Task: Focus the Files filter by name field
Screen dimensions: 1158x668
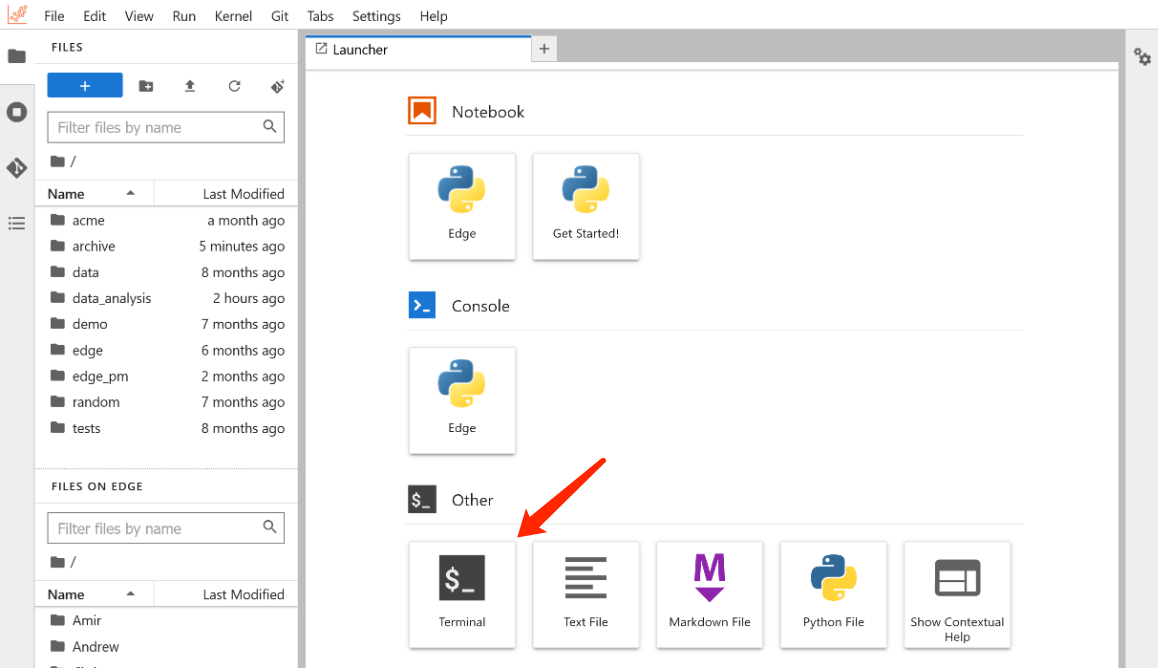Action: [x=165, y=127]
